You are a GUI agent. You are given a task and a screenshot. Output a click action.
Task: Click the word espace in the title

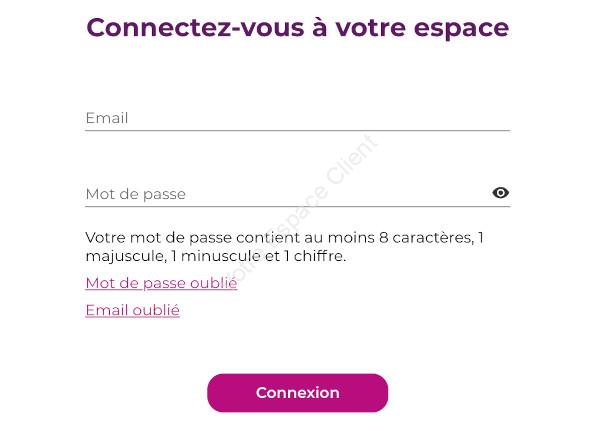(x=461, y=29)
